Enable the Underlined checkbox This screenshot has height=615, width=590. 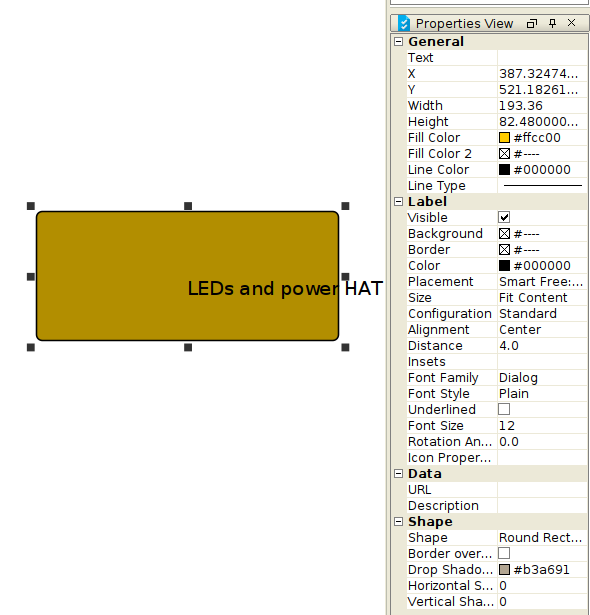(x=504, y=409)
